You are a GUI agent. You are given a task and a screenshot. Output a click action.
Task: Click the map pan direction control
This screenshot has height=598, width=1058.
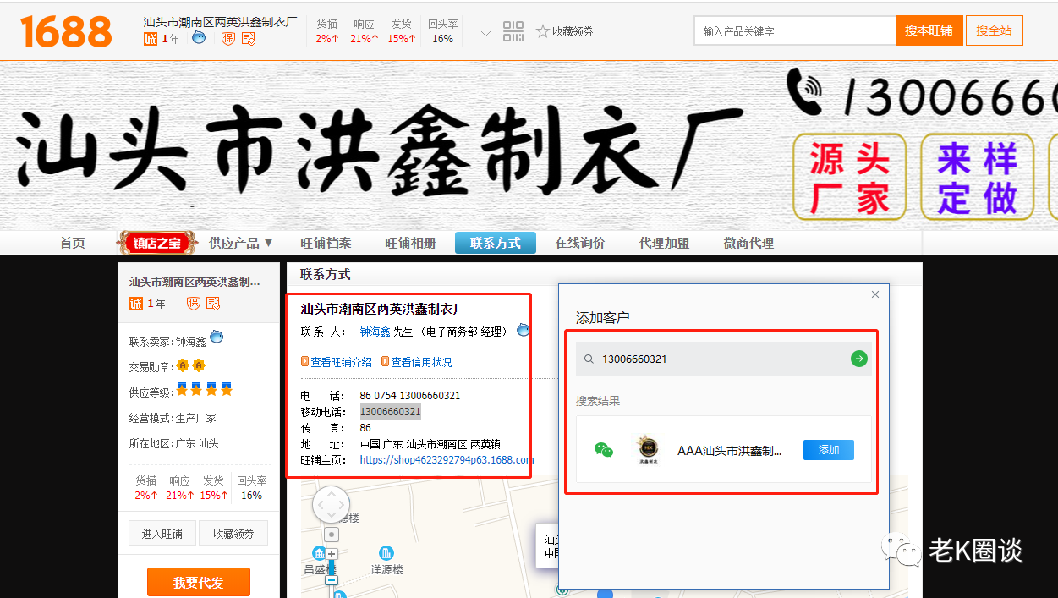pos(331,504)
